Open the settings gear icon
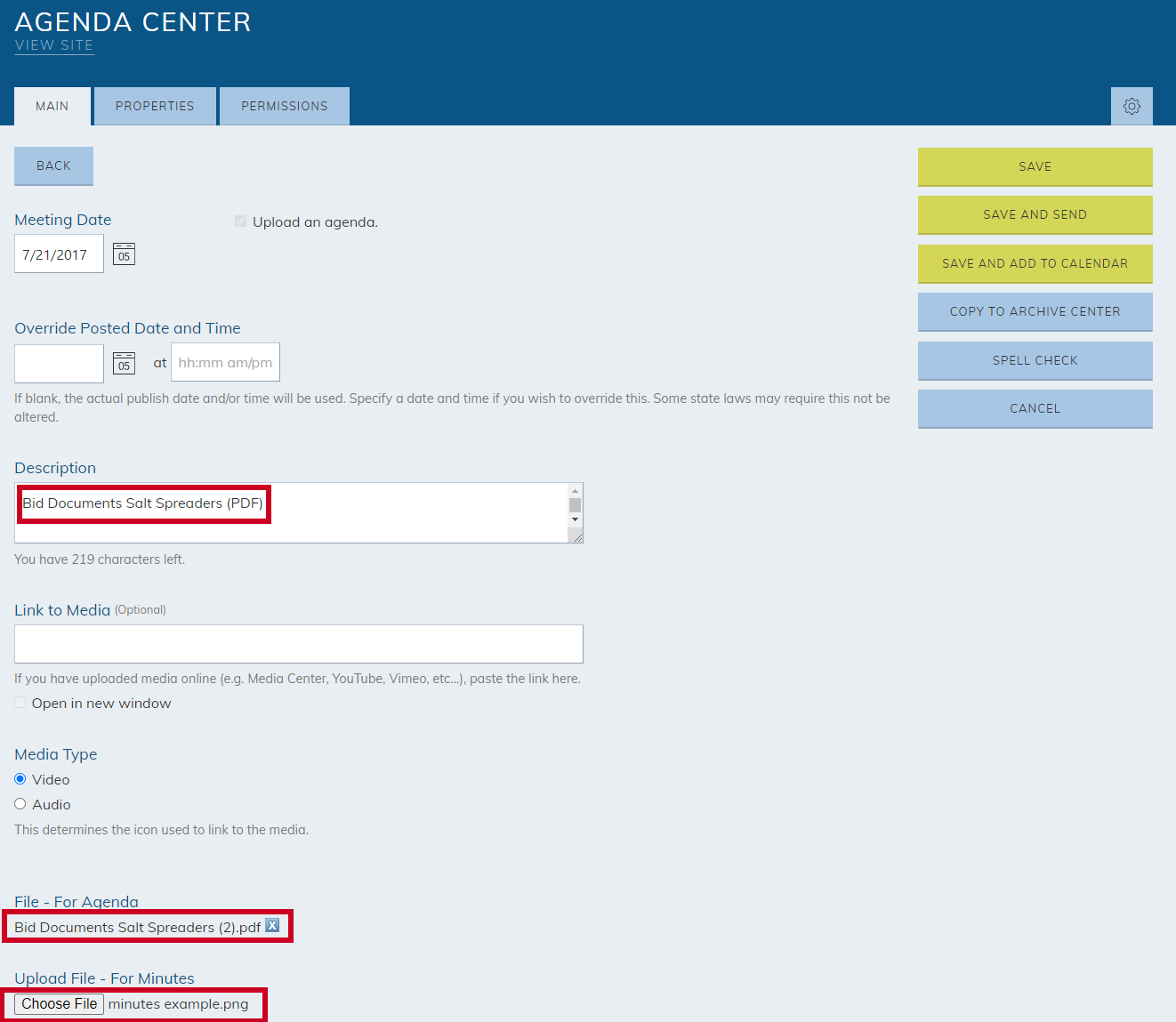 pos(1132,106)
